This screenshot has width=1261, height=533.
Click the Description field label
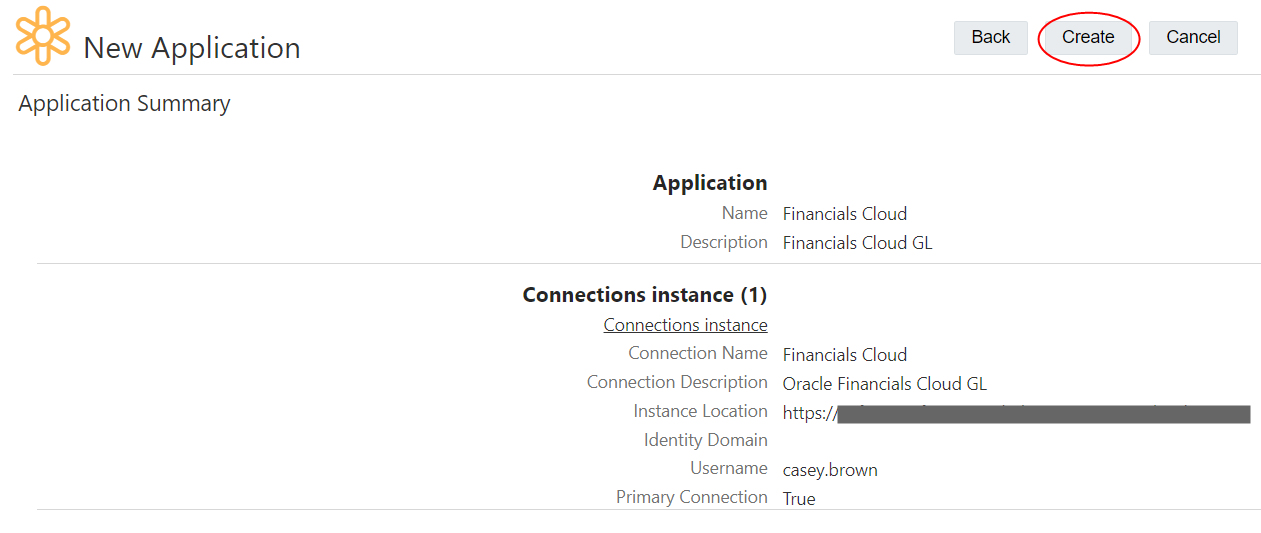(724, 242)
